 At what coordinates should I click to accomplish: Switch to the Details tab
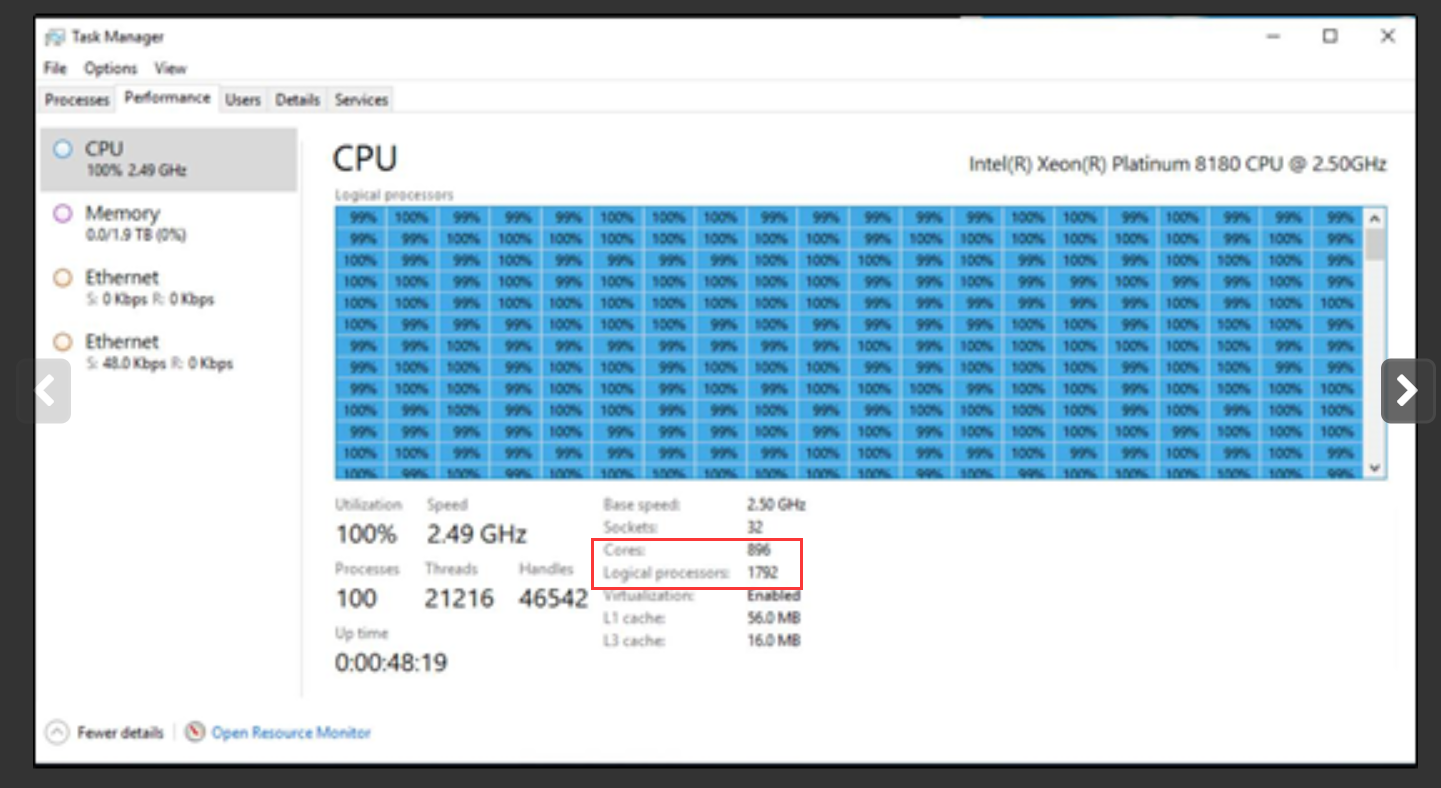(298, 100)
